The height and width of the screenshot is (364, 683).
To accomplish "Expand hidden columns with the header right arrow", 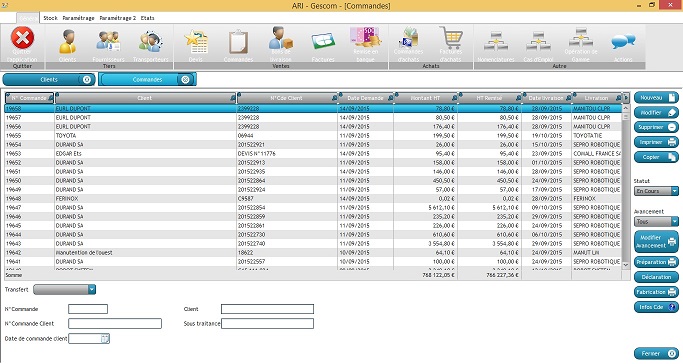I will 626,98.
